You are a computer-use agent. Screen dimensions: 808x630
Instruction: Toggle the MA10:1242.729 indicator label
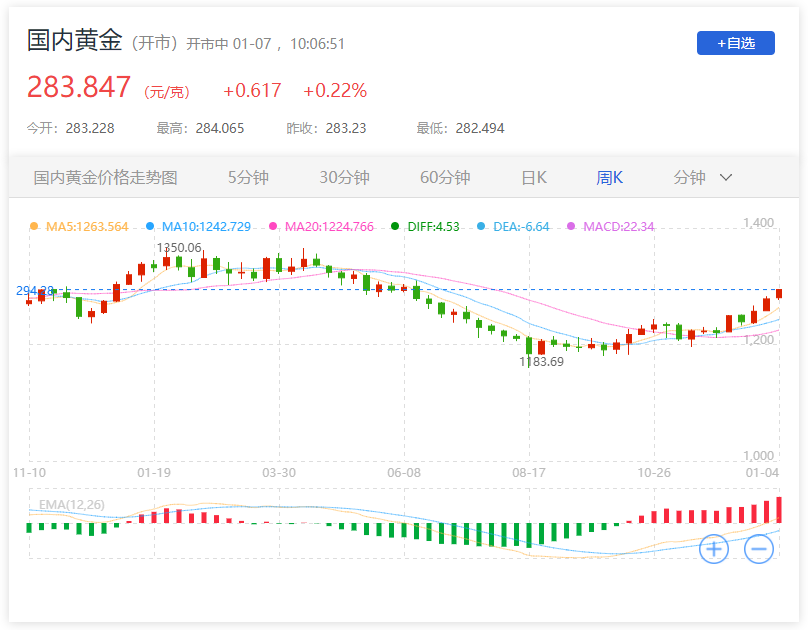point(206,227)
